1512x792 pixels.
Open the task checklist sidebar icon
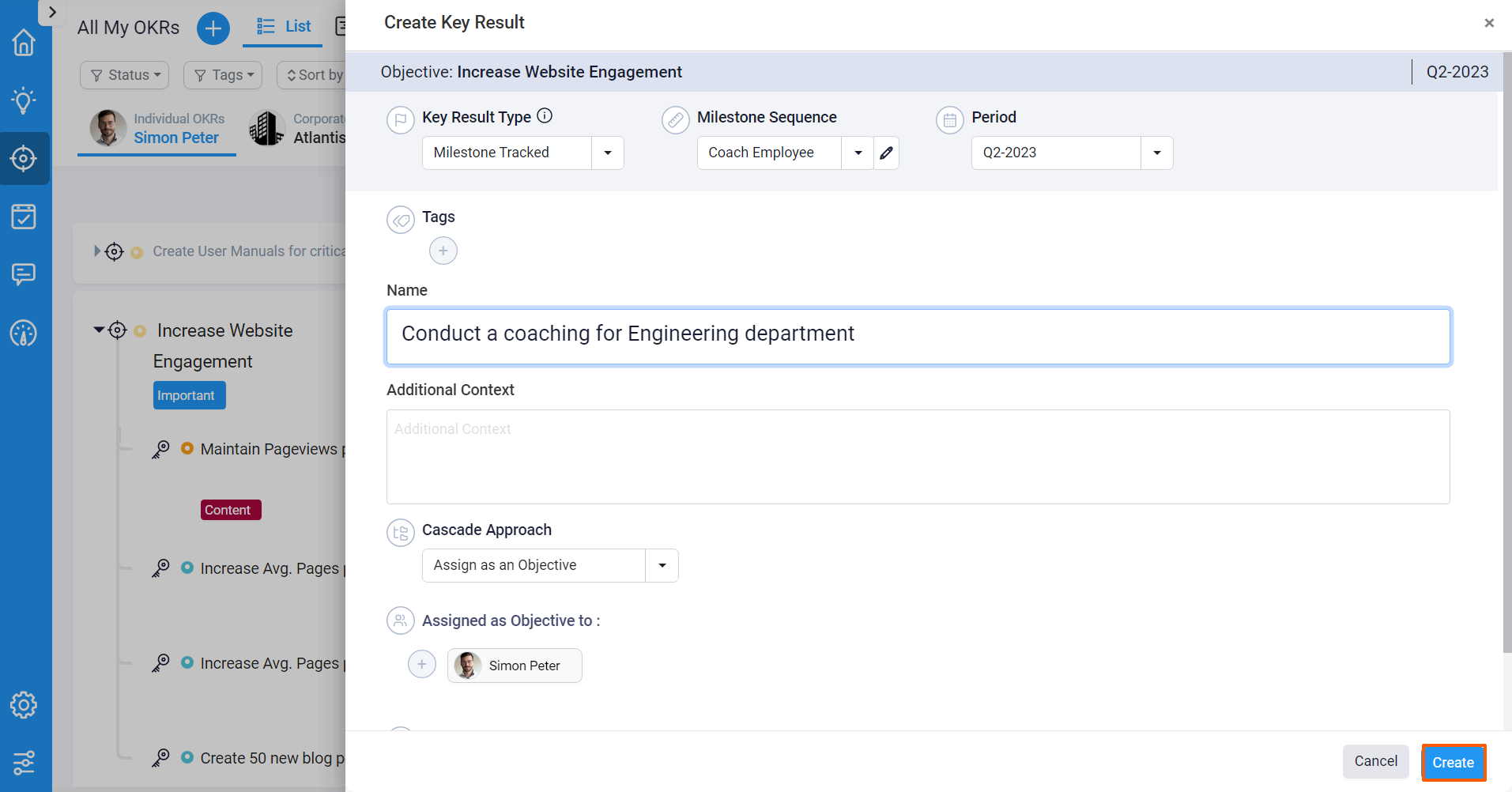24,216
